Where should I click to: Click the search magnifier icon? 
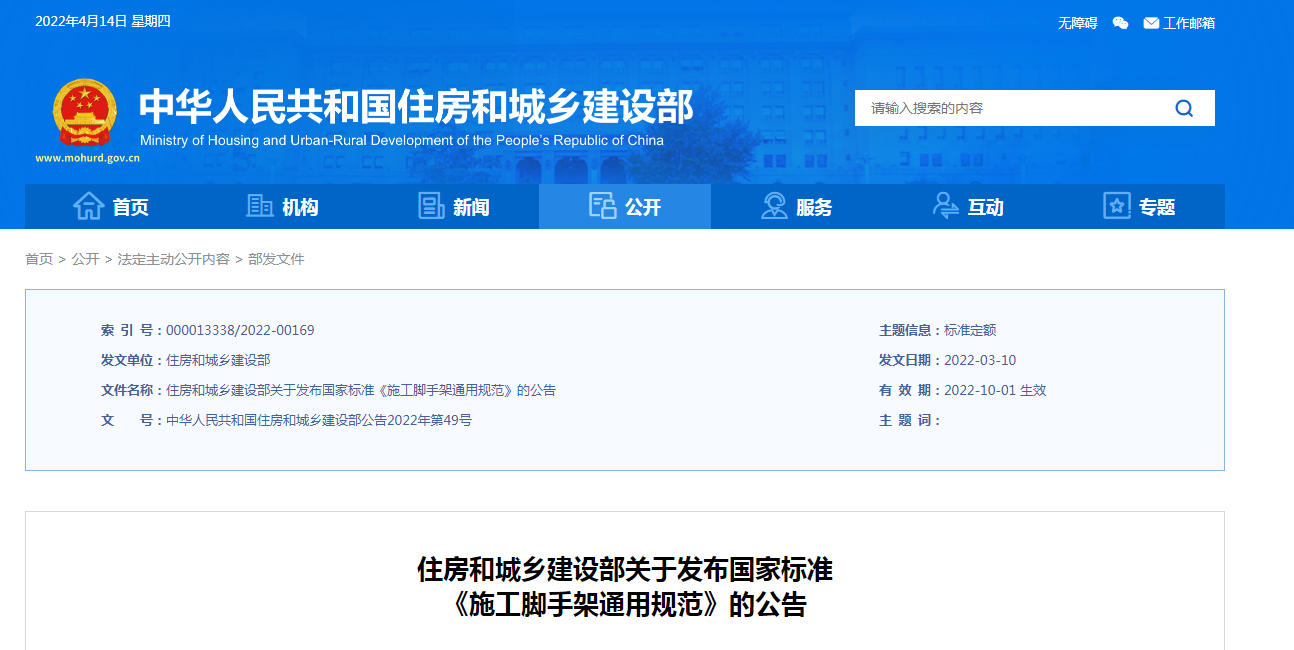tap(1184, 108)
